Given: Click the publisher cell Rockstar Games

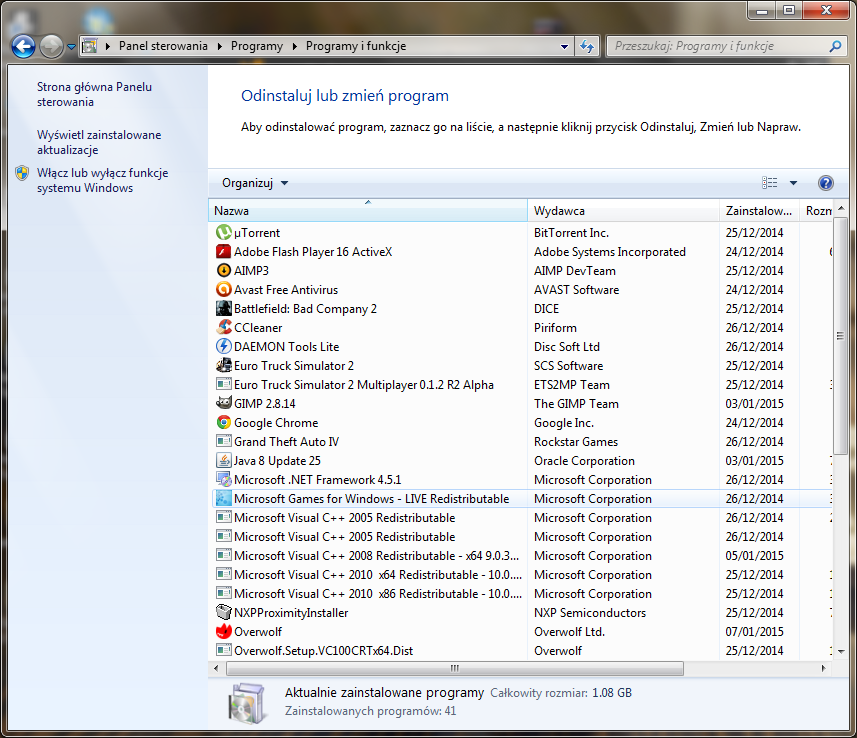Looking at the screenshot, I should (x=576, y=442).
